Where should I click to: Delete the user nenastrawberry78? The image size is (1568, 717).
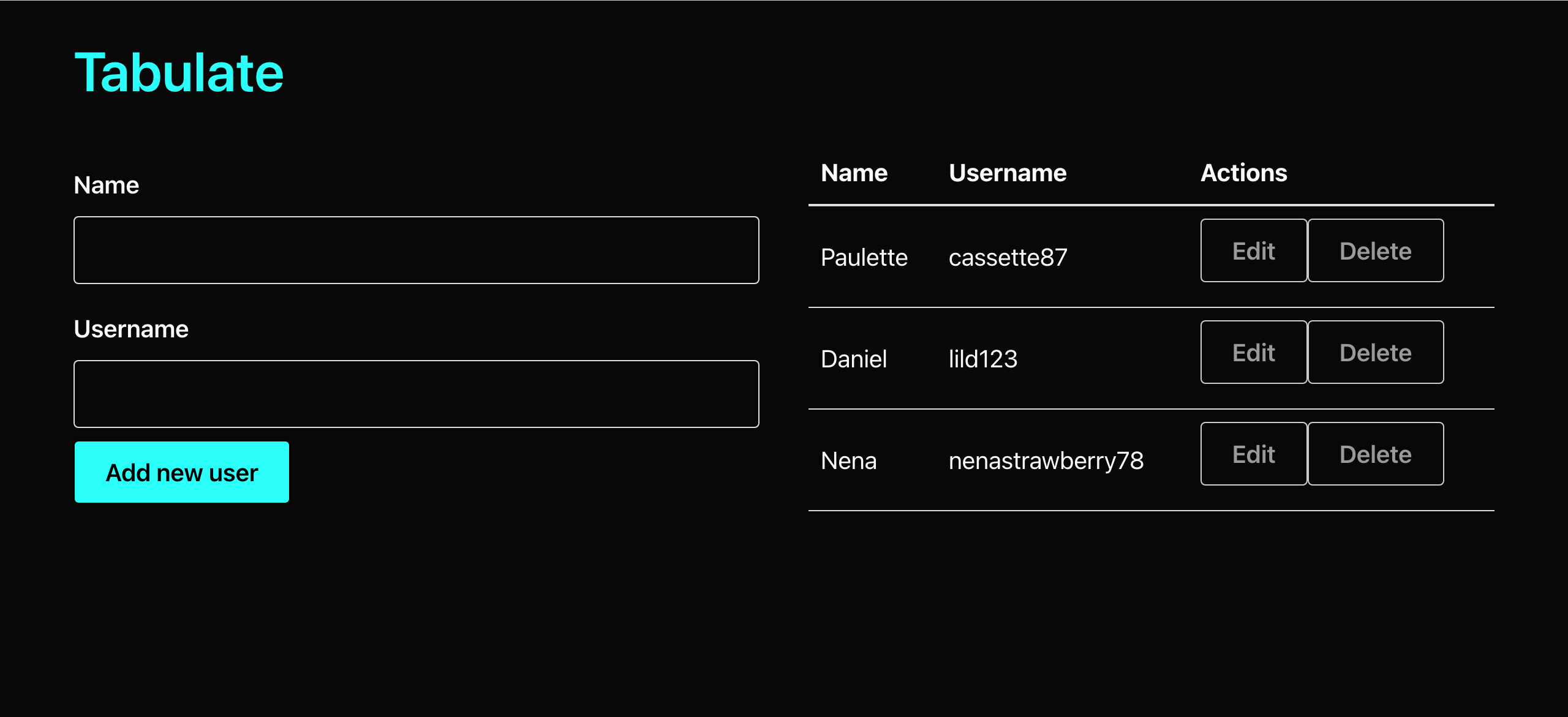[x=1376, y=454]
